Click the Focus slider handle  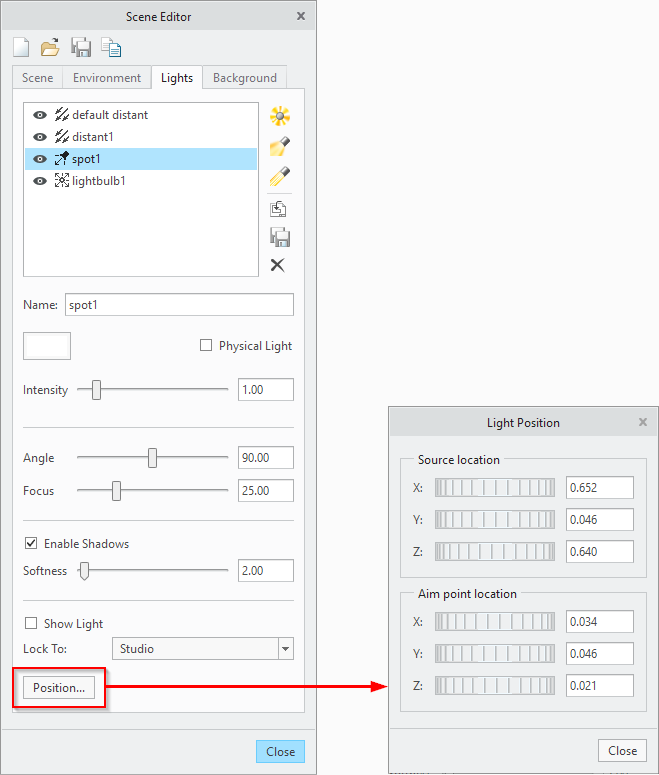point(116,491)
